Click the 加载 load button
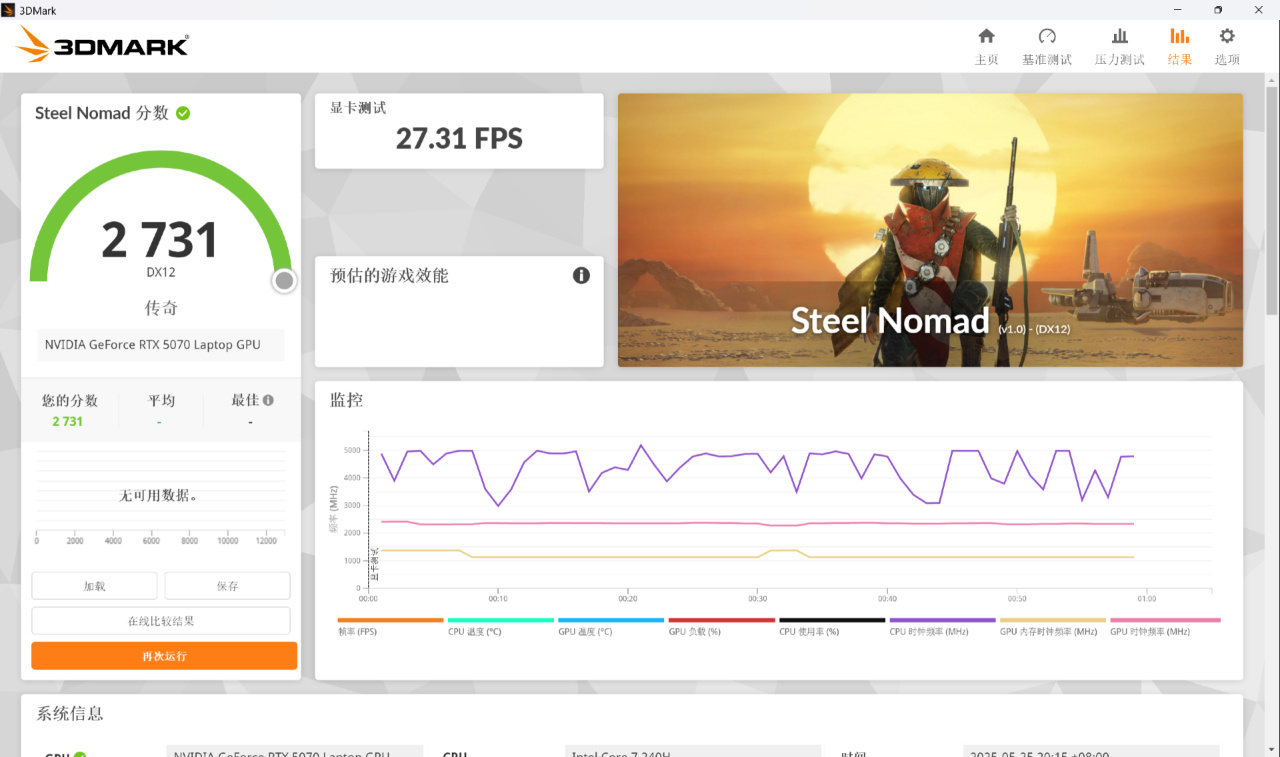Image resolution: width=1280 pixels, height=757 pixels. click(94, 586)
